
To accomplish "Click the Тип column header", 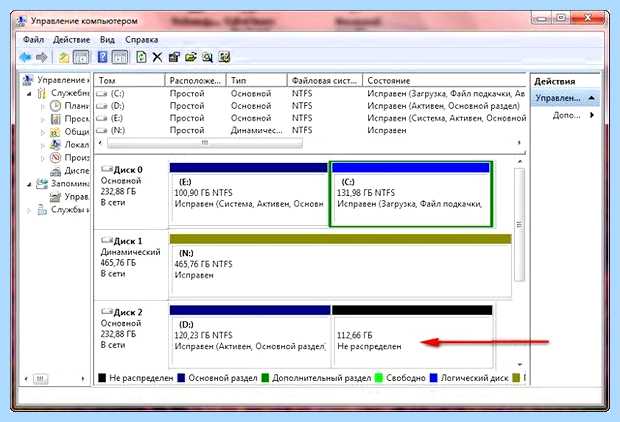I will coord(257,80).
